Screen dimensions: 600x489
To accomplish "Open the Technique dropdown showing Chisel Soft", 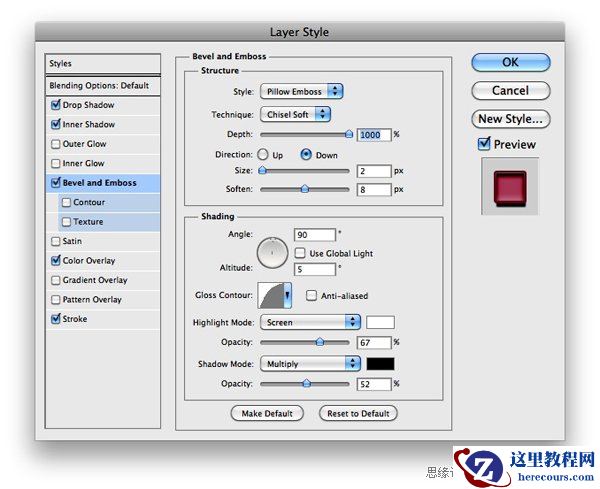I will click(x=295, y=114).
